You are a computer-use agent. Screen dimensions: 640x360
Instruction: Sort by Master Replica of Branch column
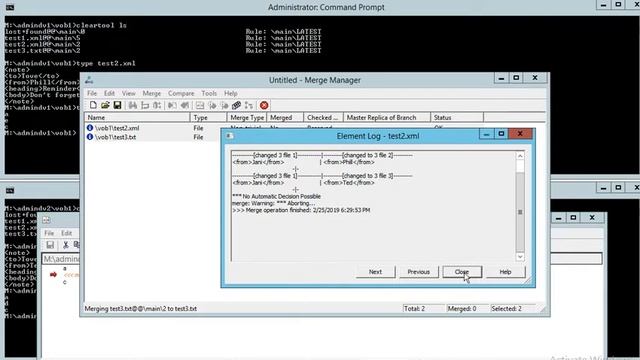click(387, 118)
